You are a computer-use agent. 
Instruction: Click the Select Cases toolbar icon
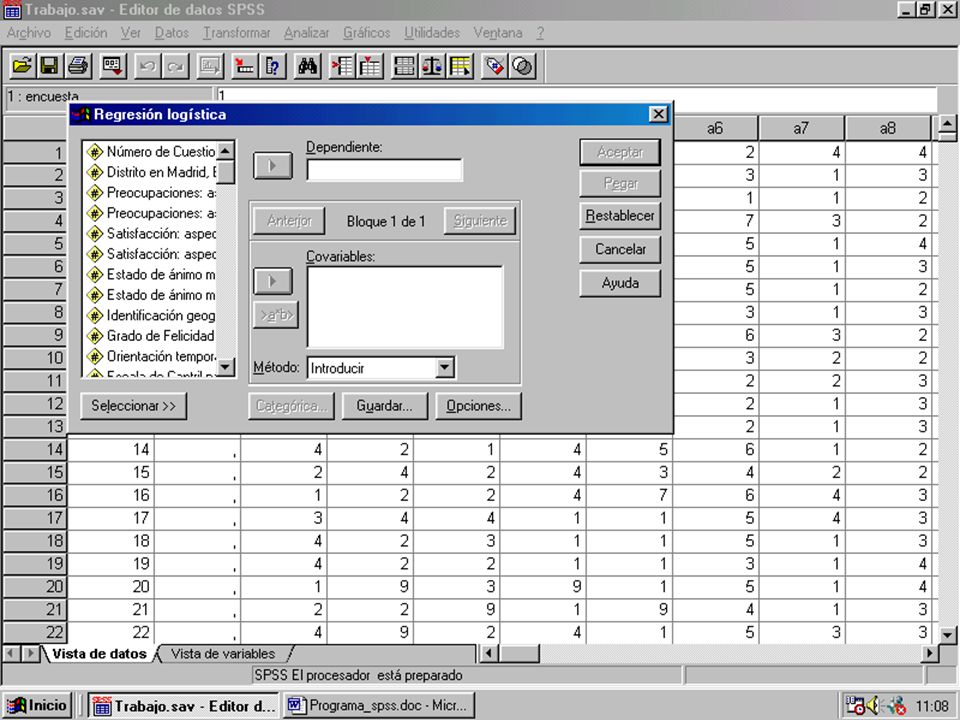coord(460,66)
